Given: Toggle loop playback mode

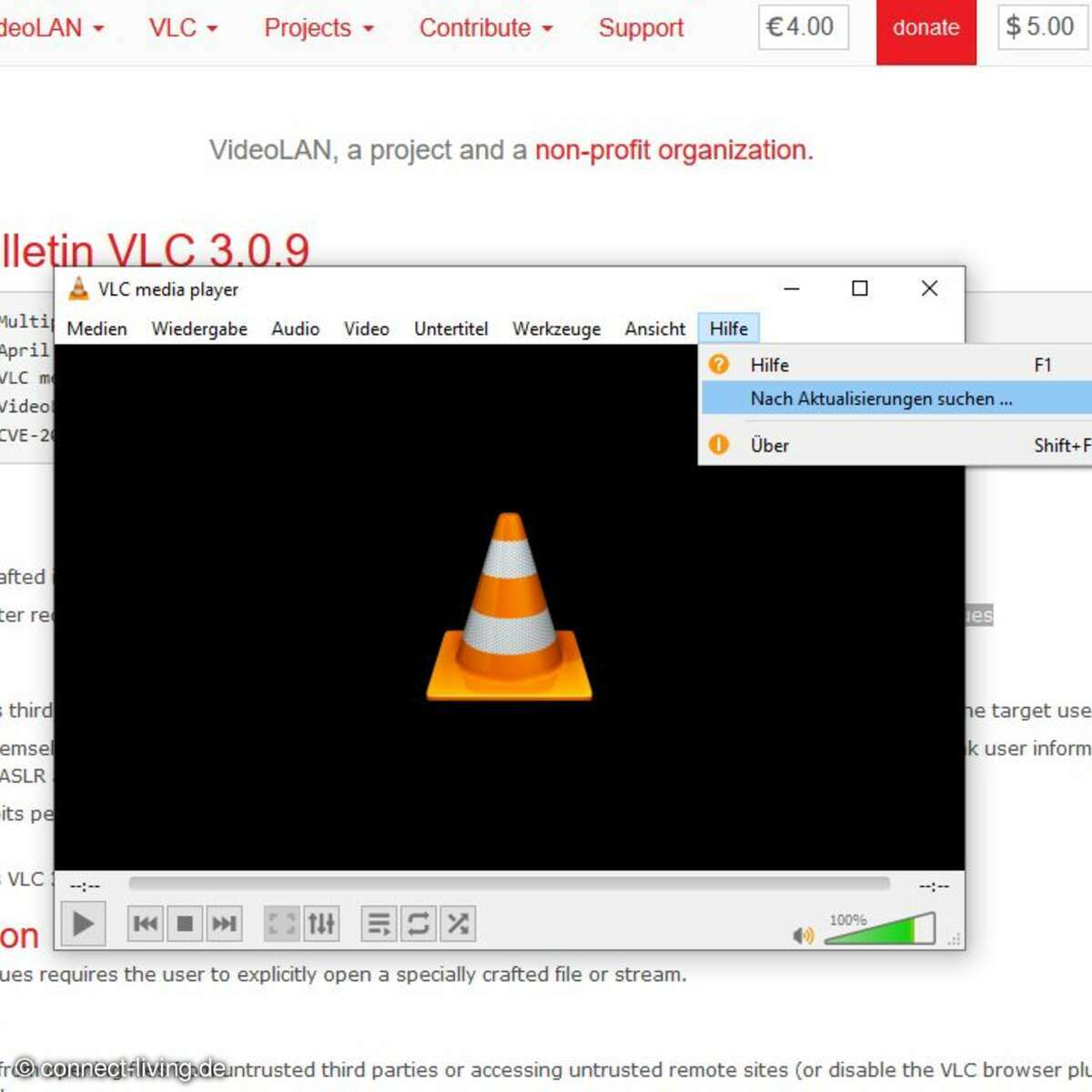Looking at the screenshot, I should coord(417,923).
